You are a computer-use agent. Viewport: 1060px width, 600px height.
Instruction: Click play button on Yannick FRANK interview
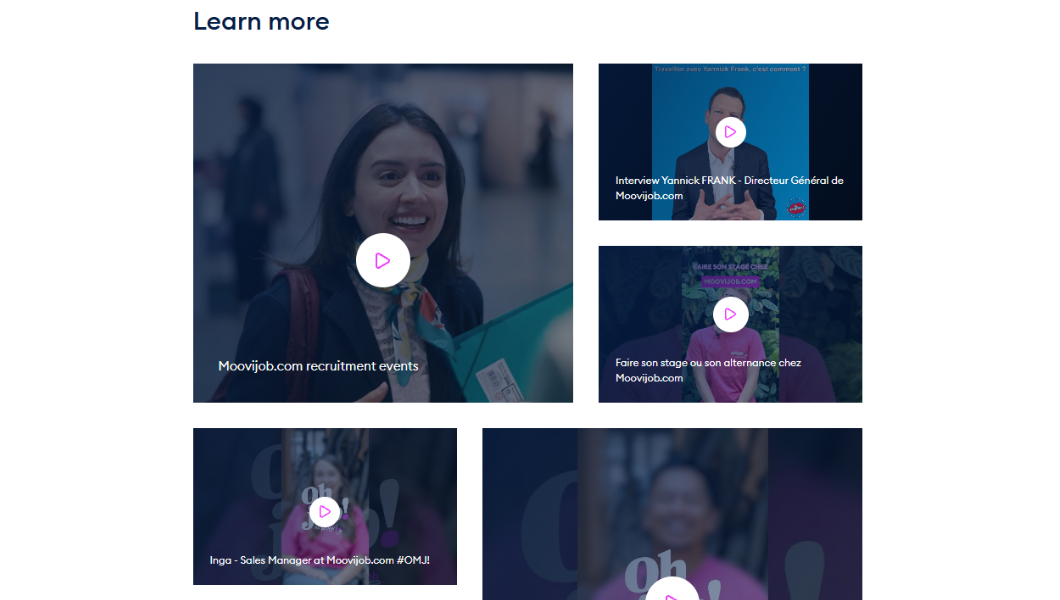click(x=730, y=132)
